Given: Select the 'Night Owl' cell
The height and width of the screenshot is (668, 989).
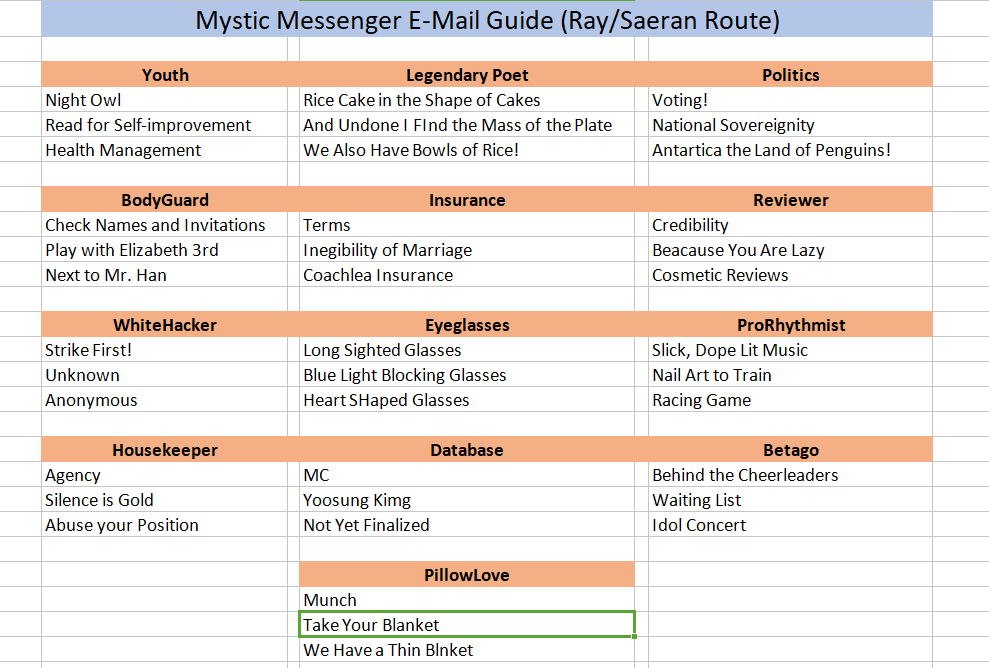Looking at the screenshot, I should pyautogui.click(x=165, y=100).
